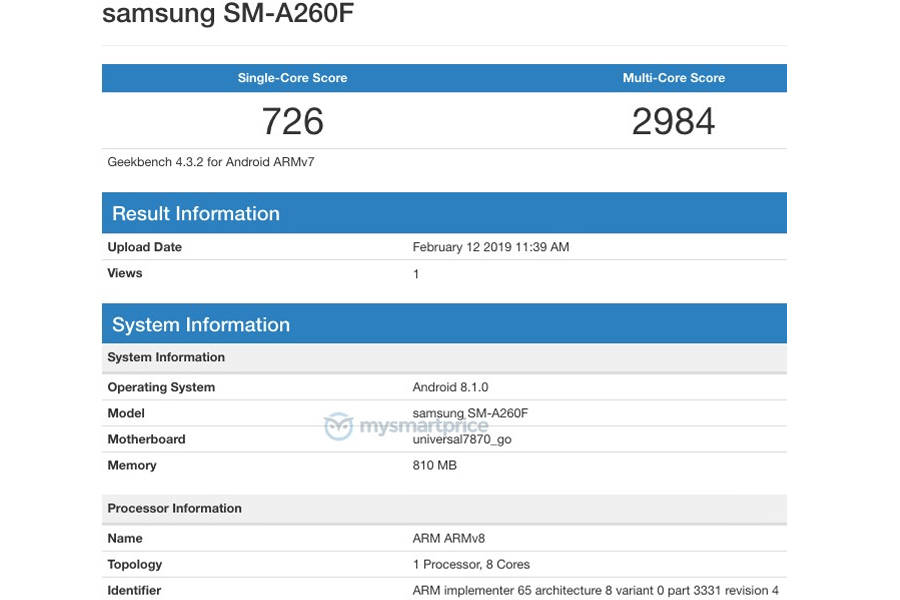Click the Result Information section header
The image size is (900, 600).
tap(444, 213)
